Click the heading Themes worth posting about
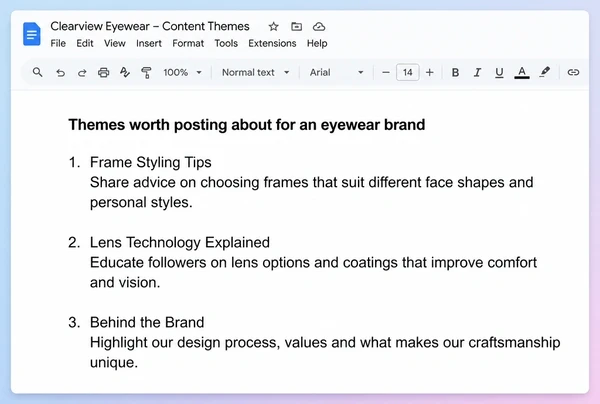 click(x=247, y=125)
